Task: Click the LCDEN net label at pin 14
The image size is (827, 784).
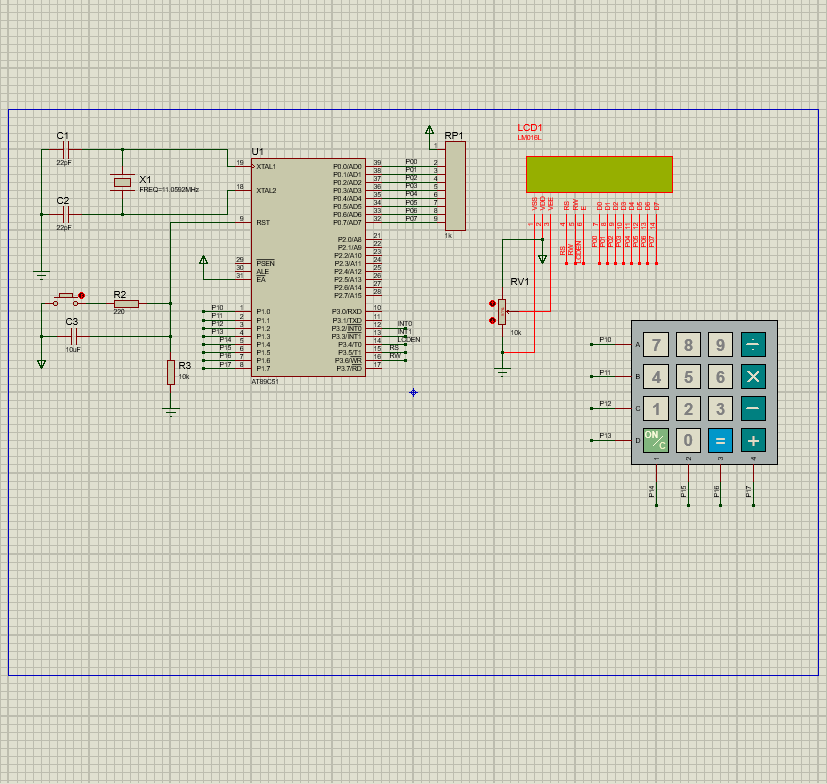Action: tap(409, 340)
